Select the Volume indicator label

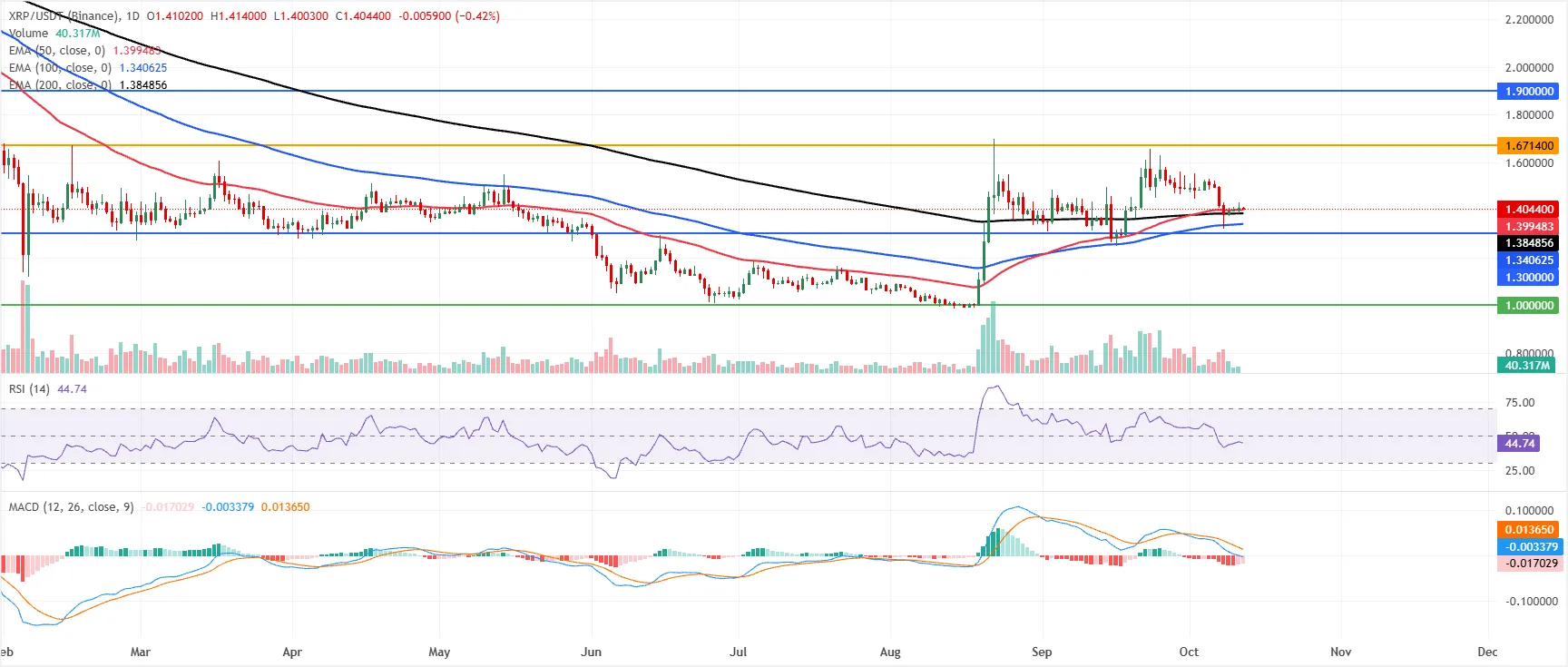tap(28, 34)
